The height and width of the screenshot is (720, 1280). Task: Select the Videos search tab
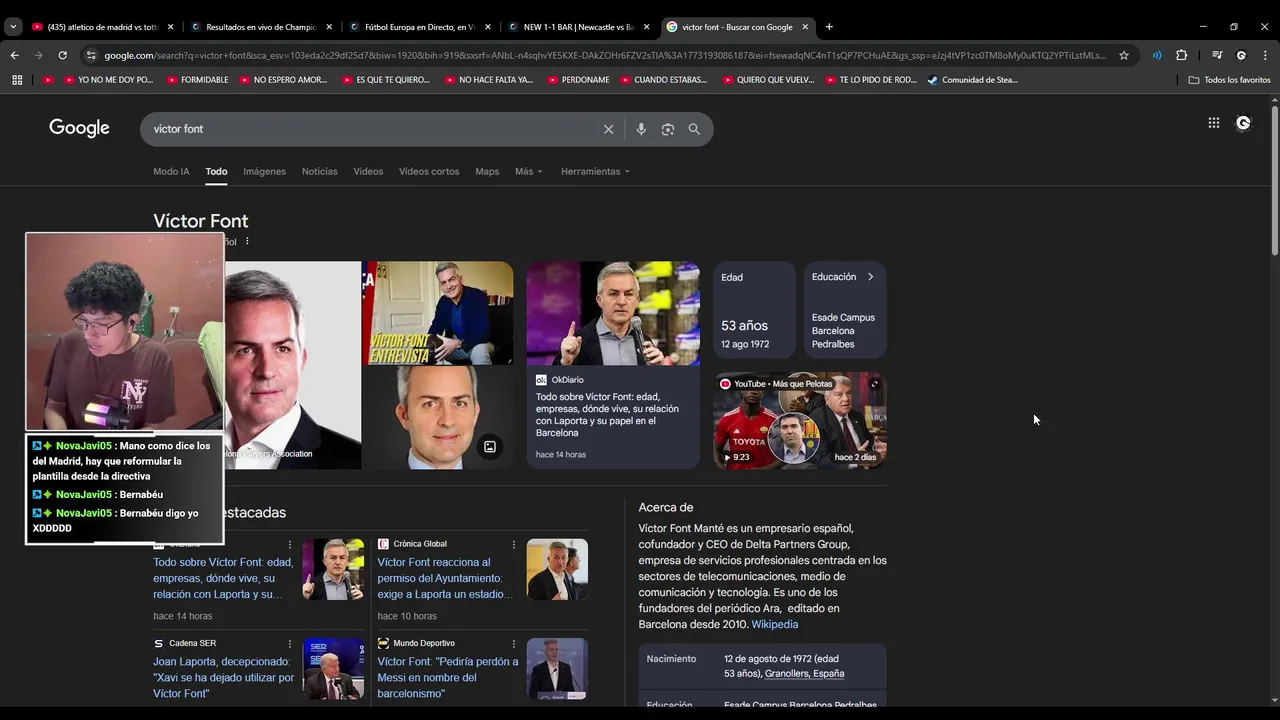[x=368, y=171]
